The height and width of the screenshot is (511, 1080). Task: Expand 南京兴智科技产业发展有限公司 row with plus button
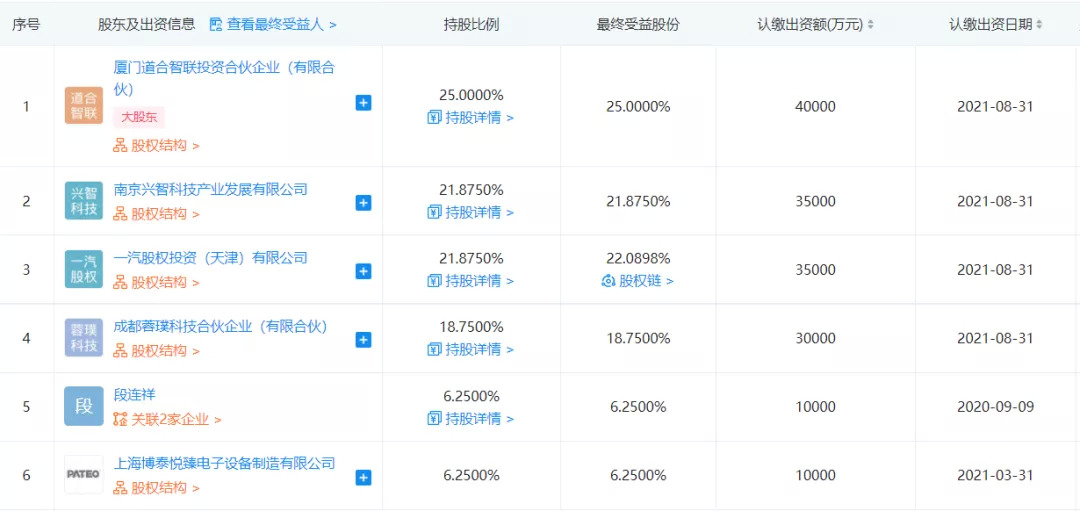[x=363, y=202]
